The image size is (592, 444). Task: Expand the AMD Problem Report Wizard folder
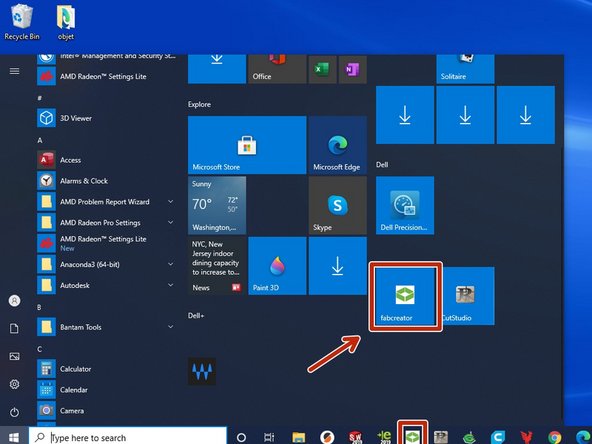[x=106, y=202]
